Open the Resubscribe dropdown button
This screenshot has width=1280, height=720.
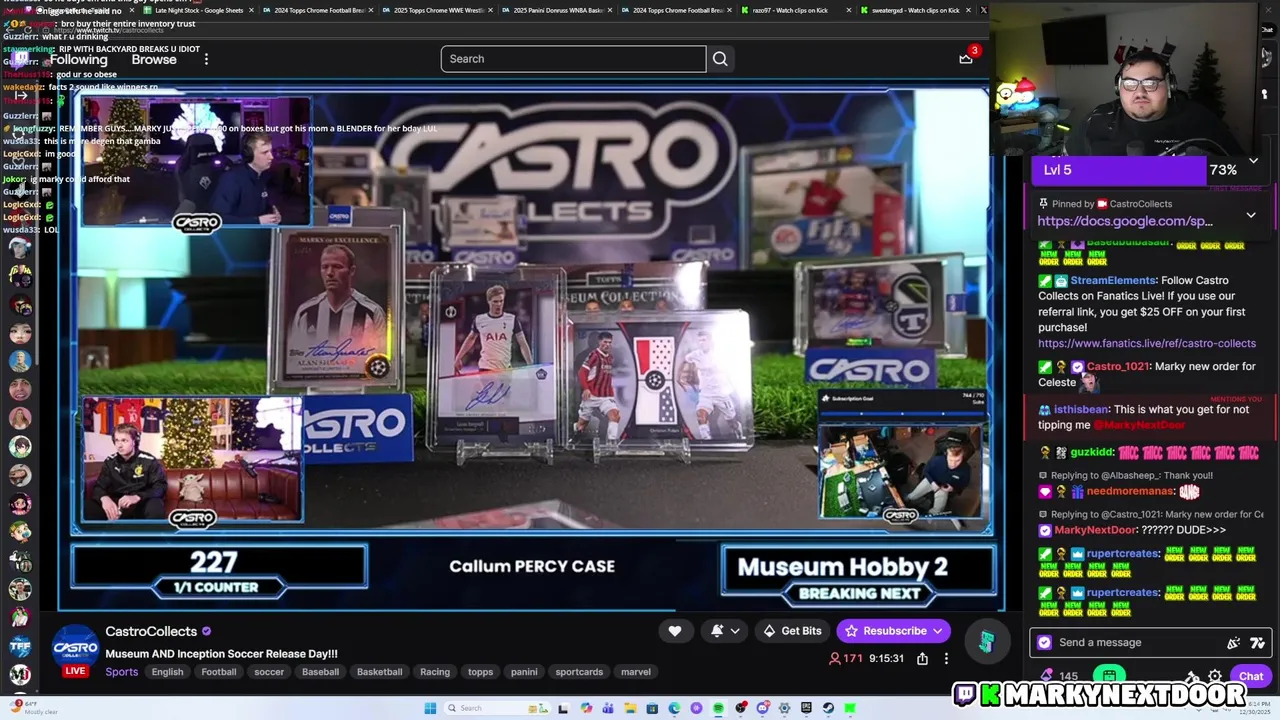[894, 631]
